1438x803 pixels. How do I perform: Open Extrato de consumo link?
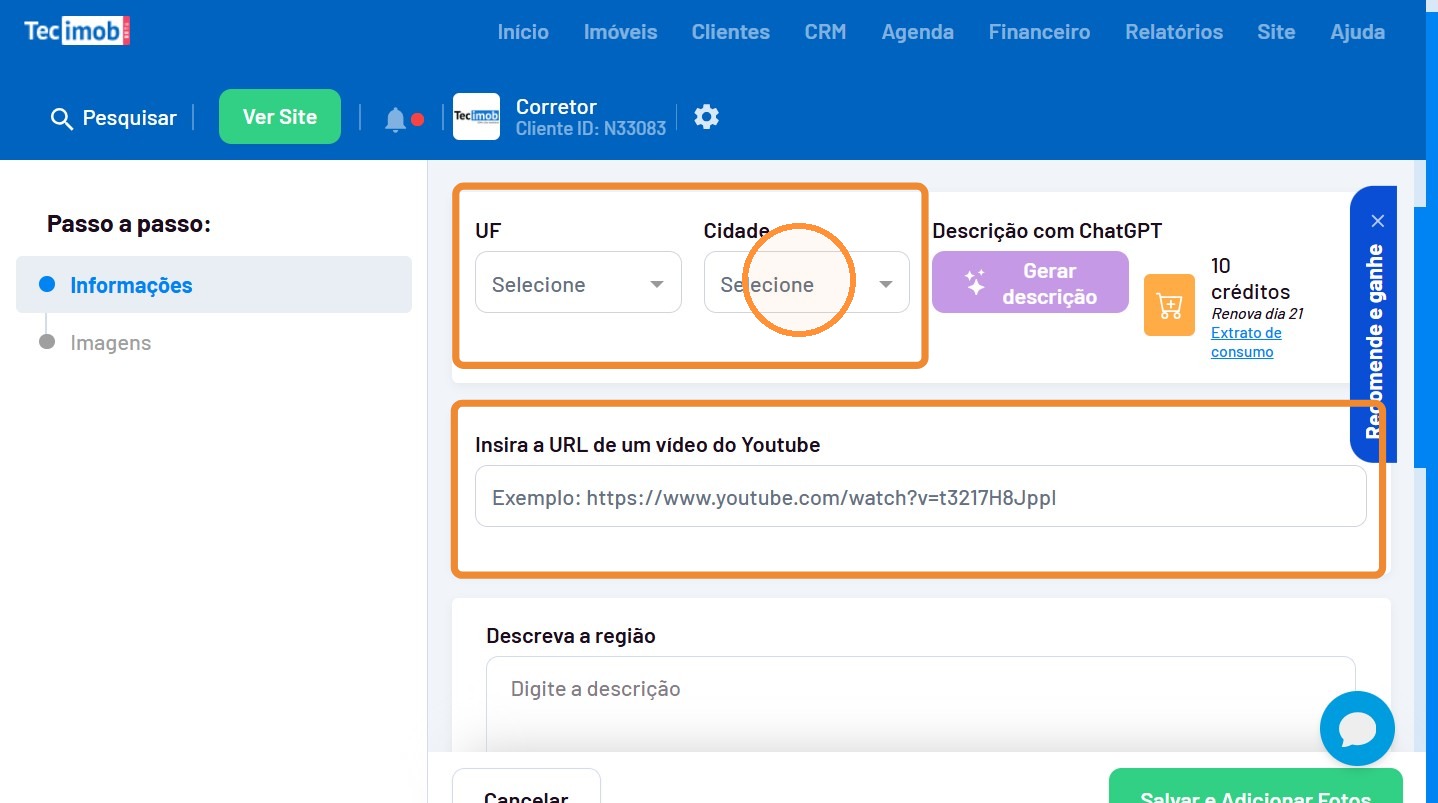point(1246,343)
